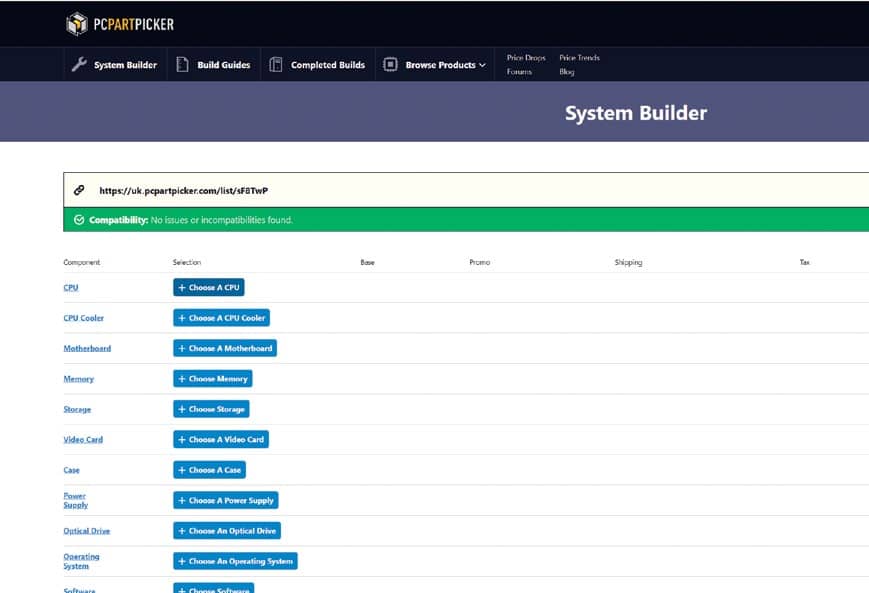The image size is (869, 593).
Task: Open the Price Trends link
Action: point(579,58)
